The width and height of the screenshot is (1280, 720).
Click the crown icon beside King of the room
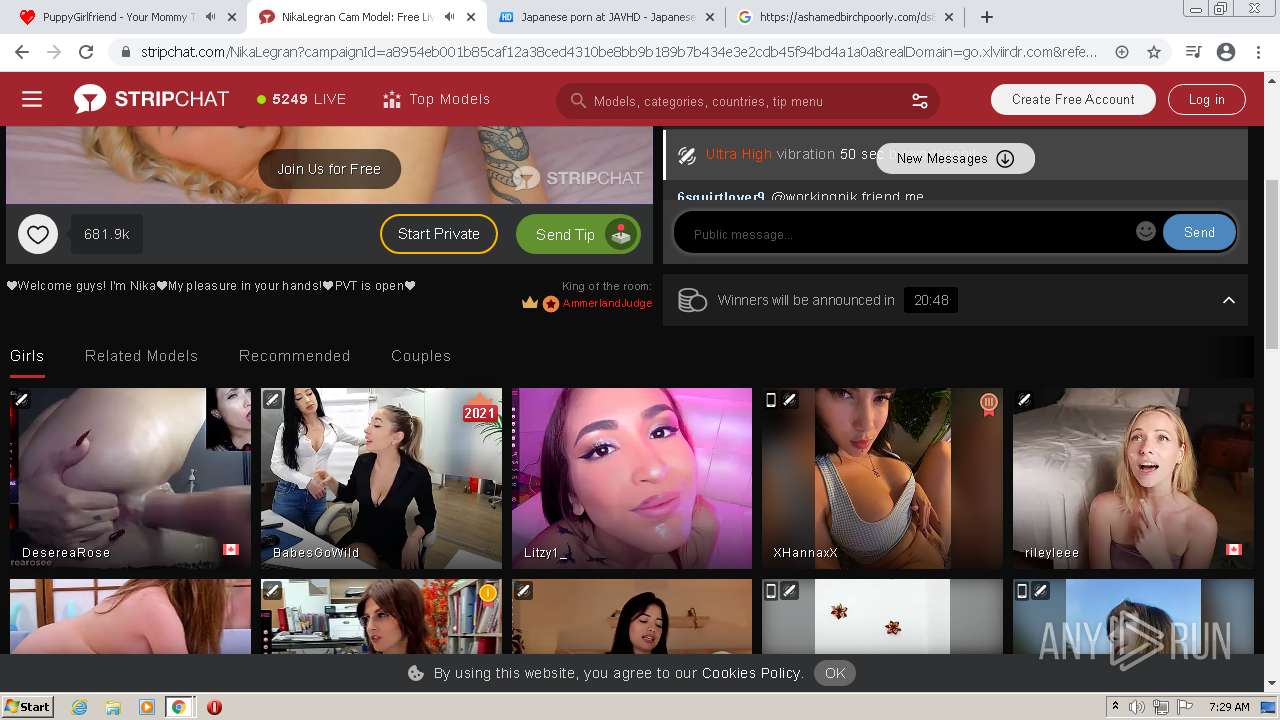[x=530, y=303]
